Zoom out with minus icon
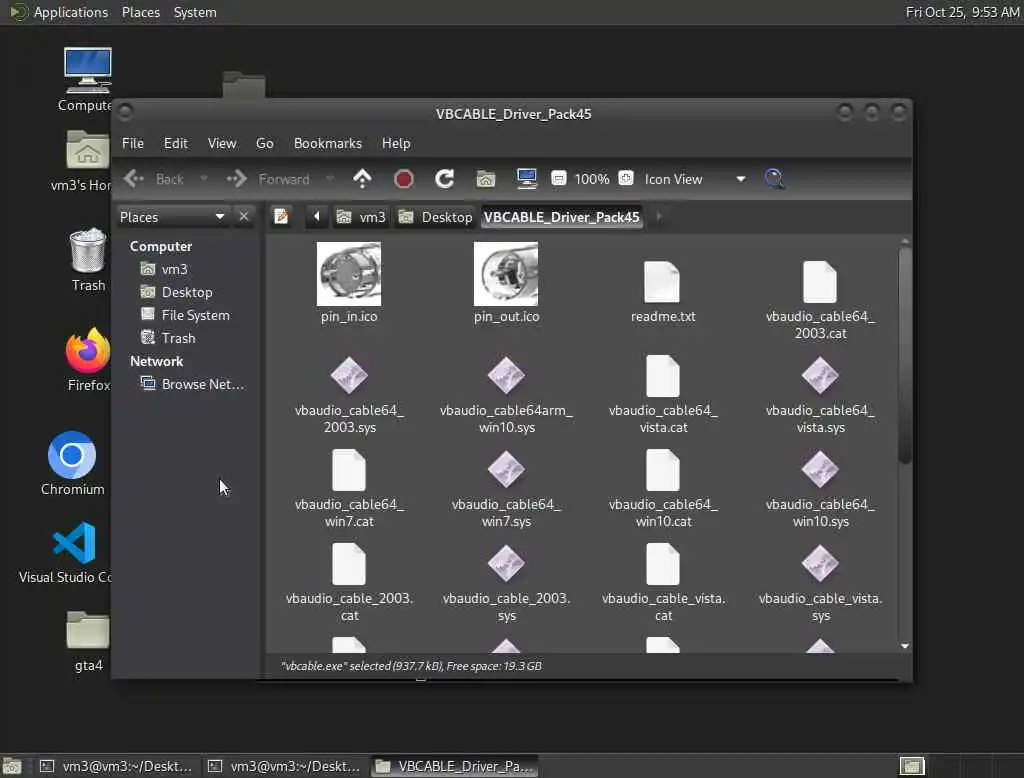This screenshot has width=1024, height=778. pyautogui.click(x=558, y=178)
